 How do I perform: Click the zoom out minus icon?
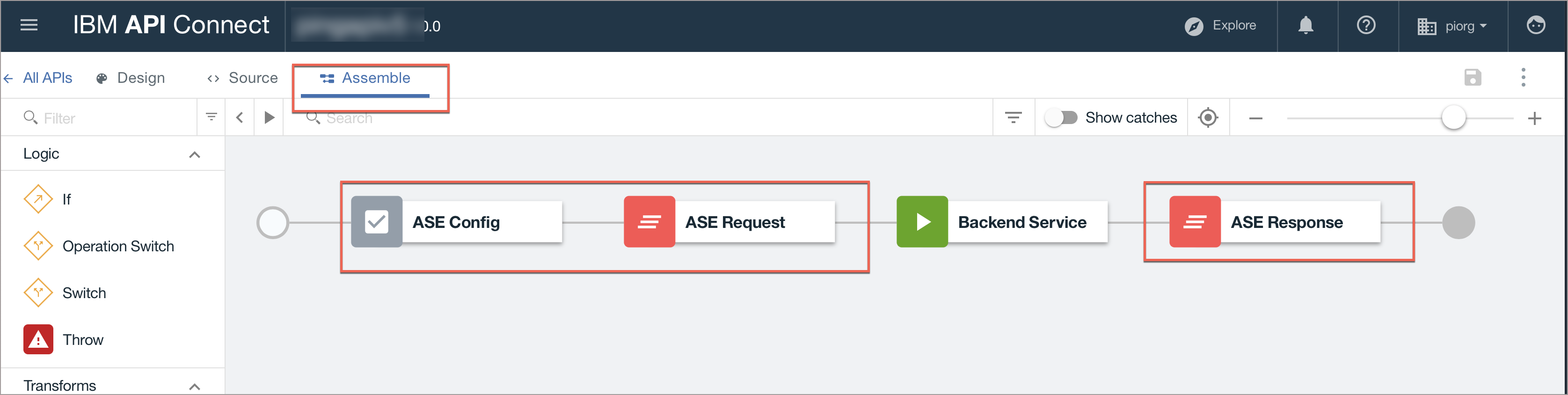point(1255,118)
